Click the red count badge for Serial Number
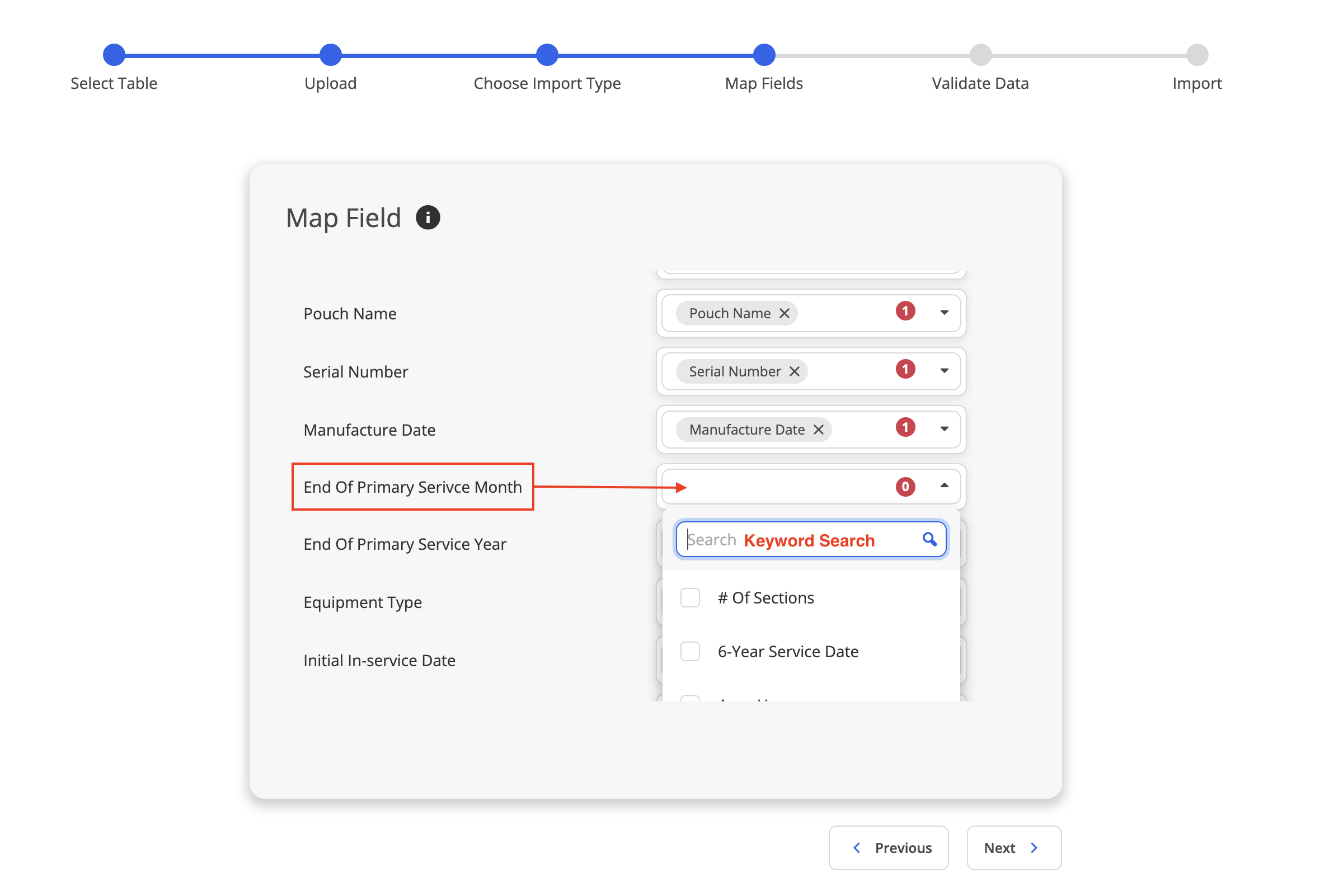Image resolution: width=1334 pixels, height=896 pixels. pyautogui.click(x=905, y=369)
